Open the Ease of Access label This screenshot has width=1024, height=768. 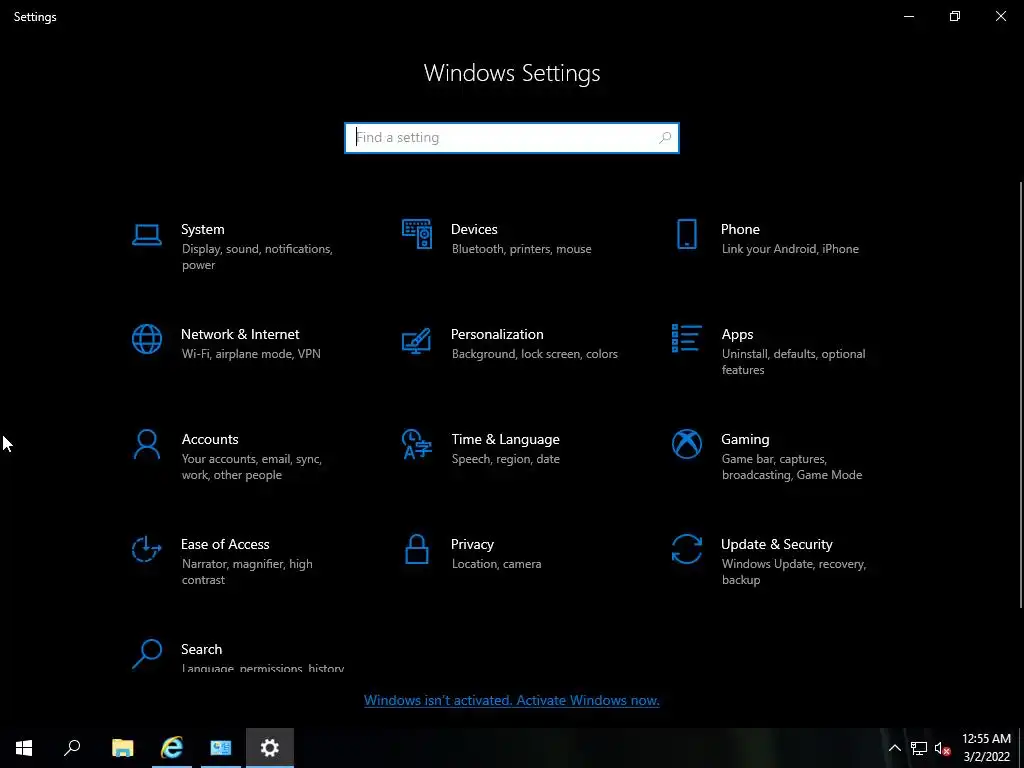[x=225, y=545]
